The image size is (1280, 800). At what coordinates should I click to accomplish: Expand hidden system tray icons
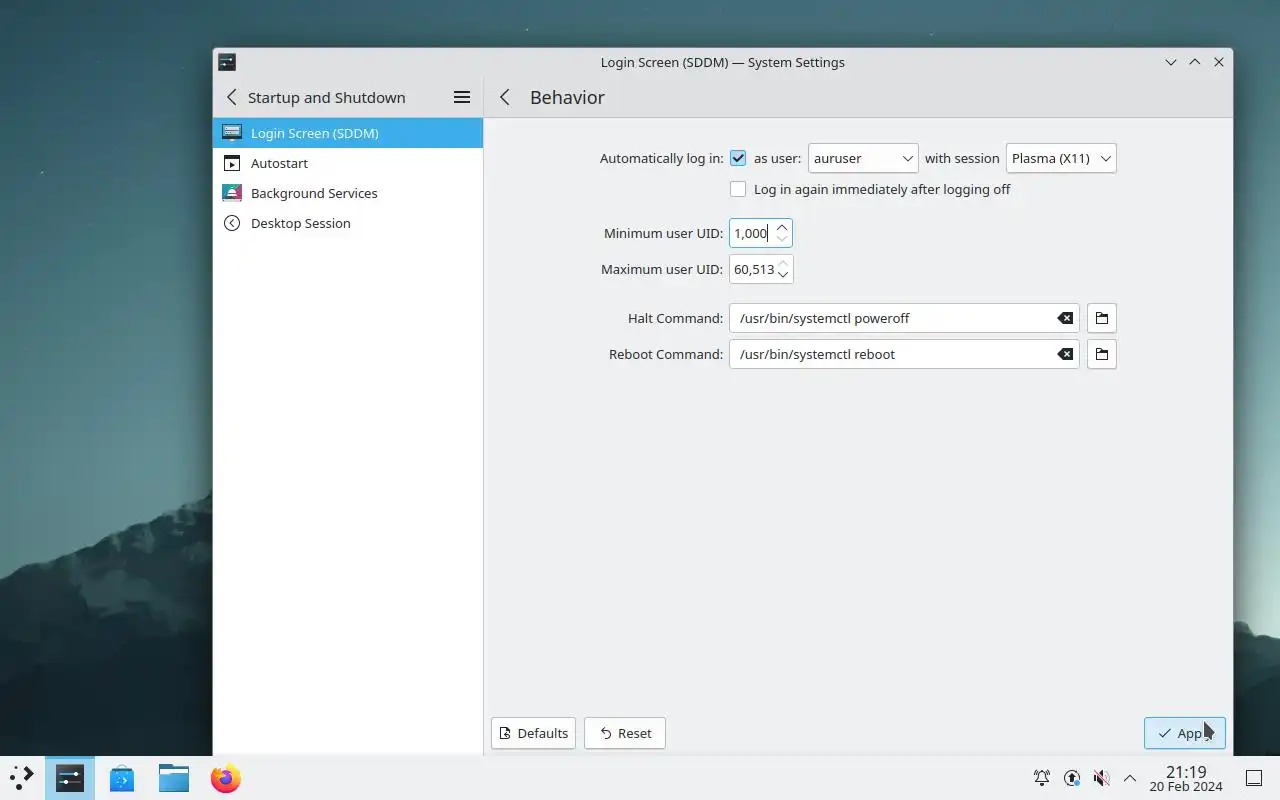tap(1130, 778)
